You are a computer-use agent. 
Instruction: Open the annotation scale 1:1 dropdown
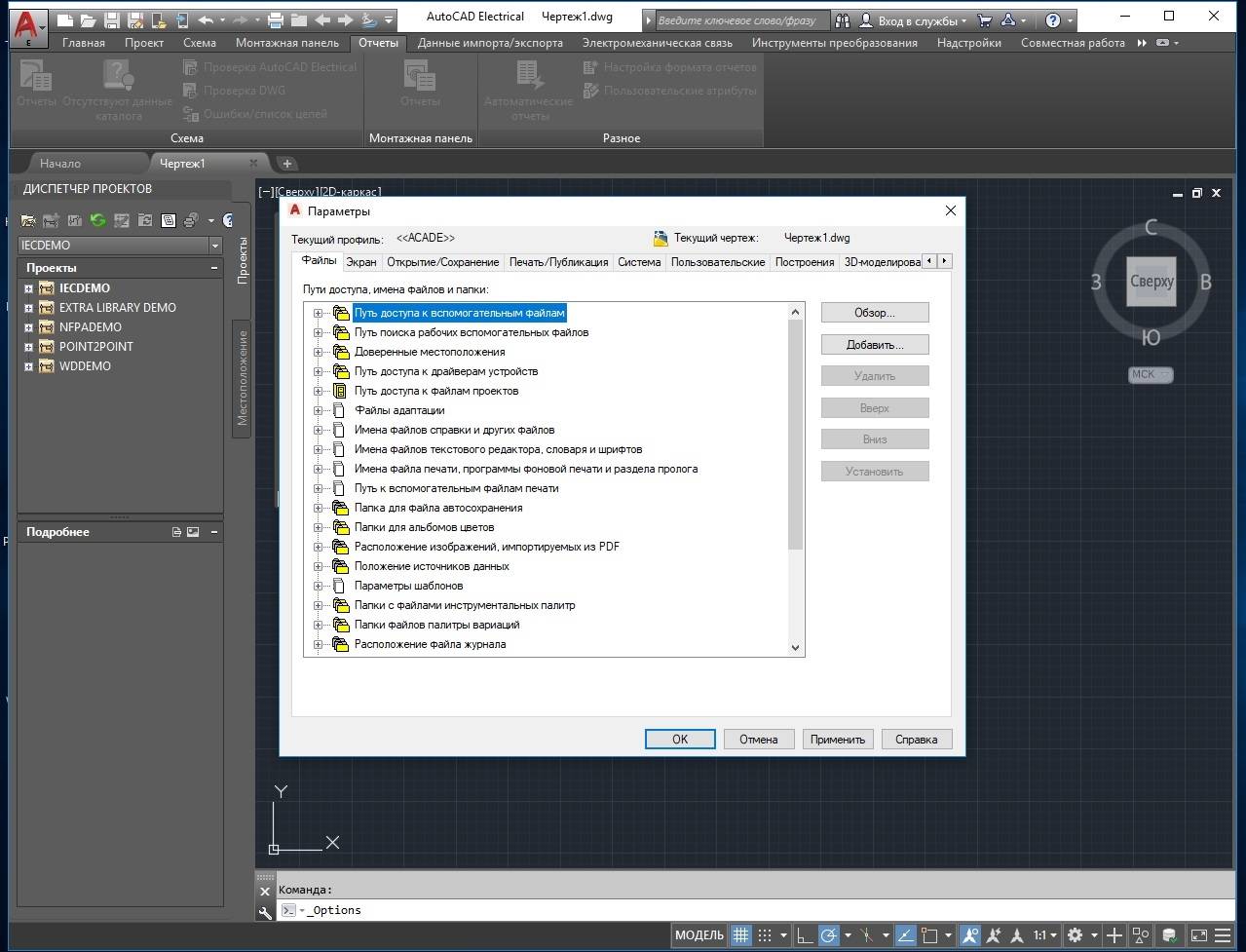1045,935
